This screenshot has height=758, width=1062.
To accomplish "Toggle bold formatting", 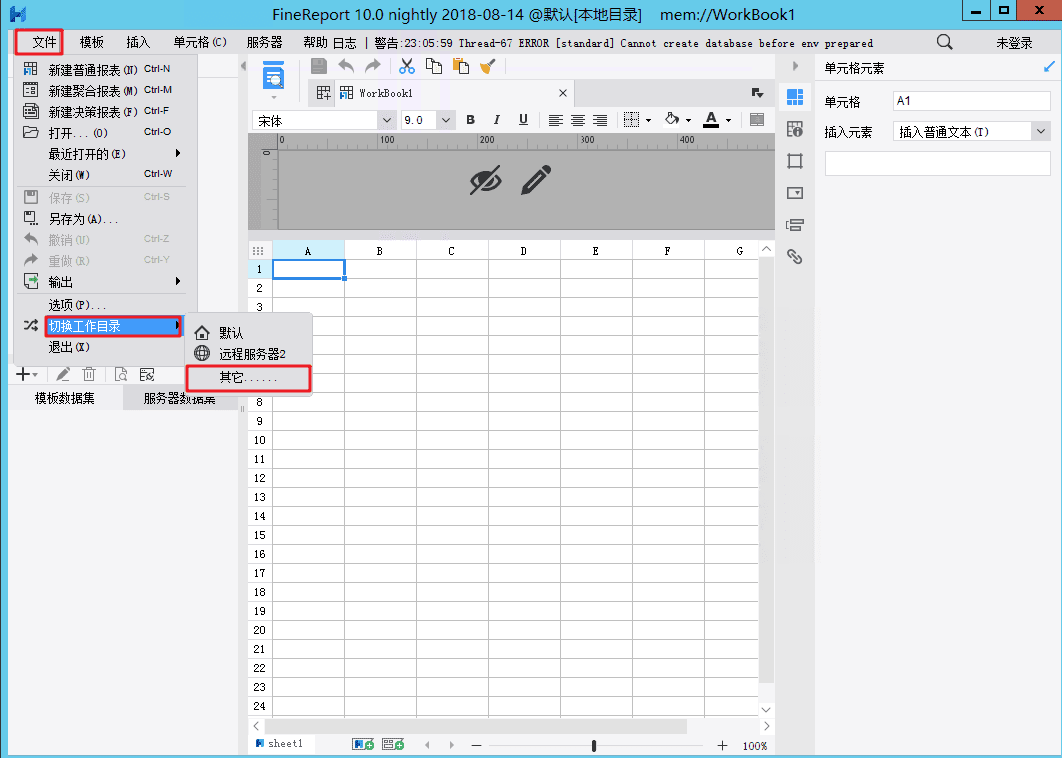I will [470, 120].
